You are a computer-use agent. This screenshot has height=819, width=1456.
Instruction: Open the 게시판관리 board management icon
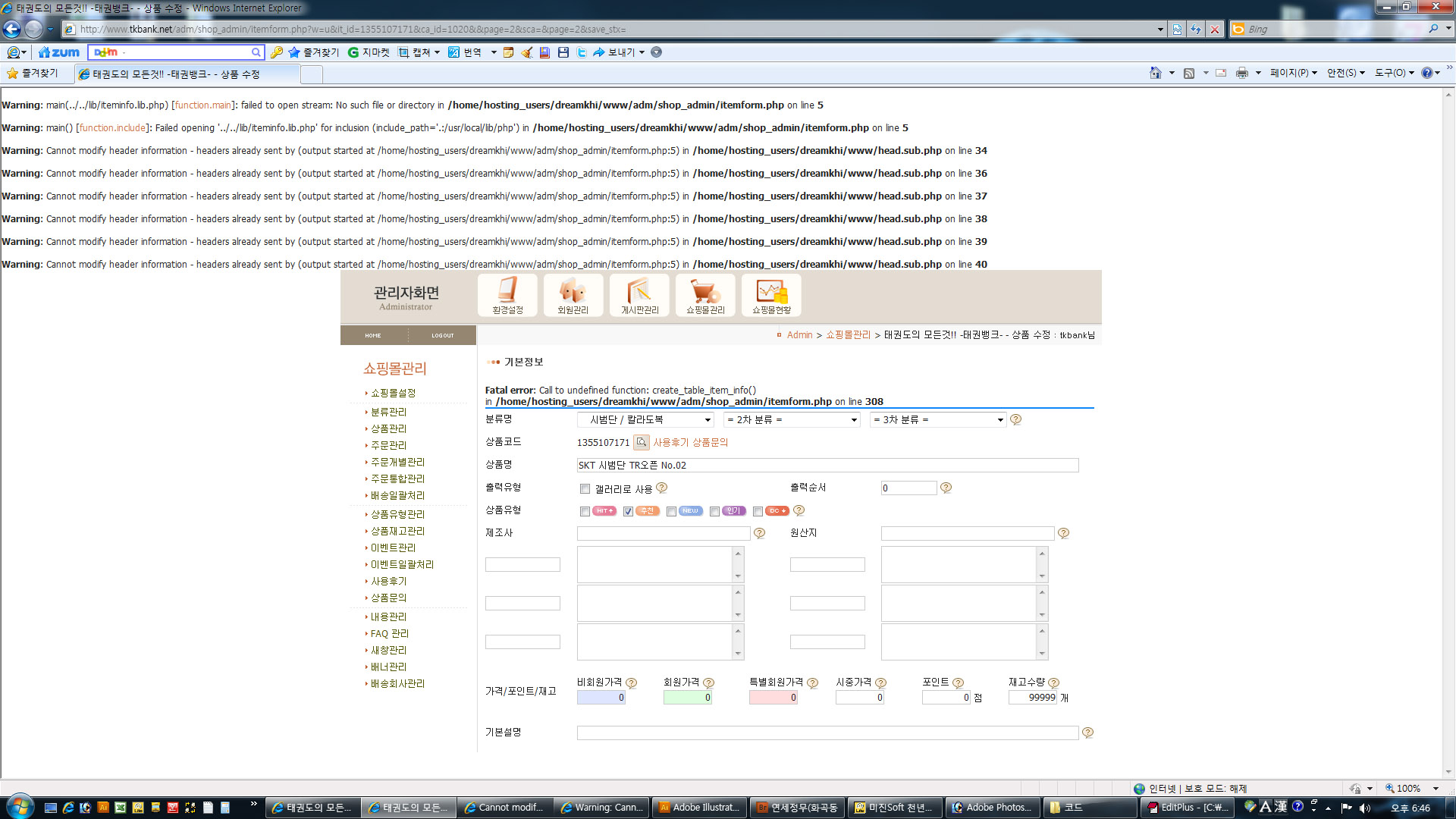(639, 295)
